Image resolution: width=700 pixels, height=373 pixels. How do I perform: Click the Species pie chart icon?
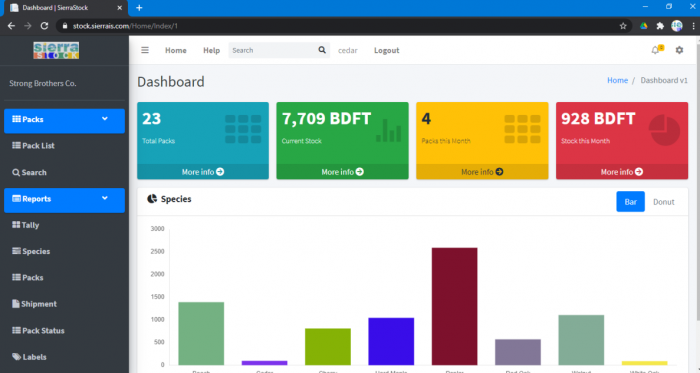pos(152,199)
